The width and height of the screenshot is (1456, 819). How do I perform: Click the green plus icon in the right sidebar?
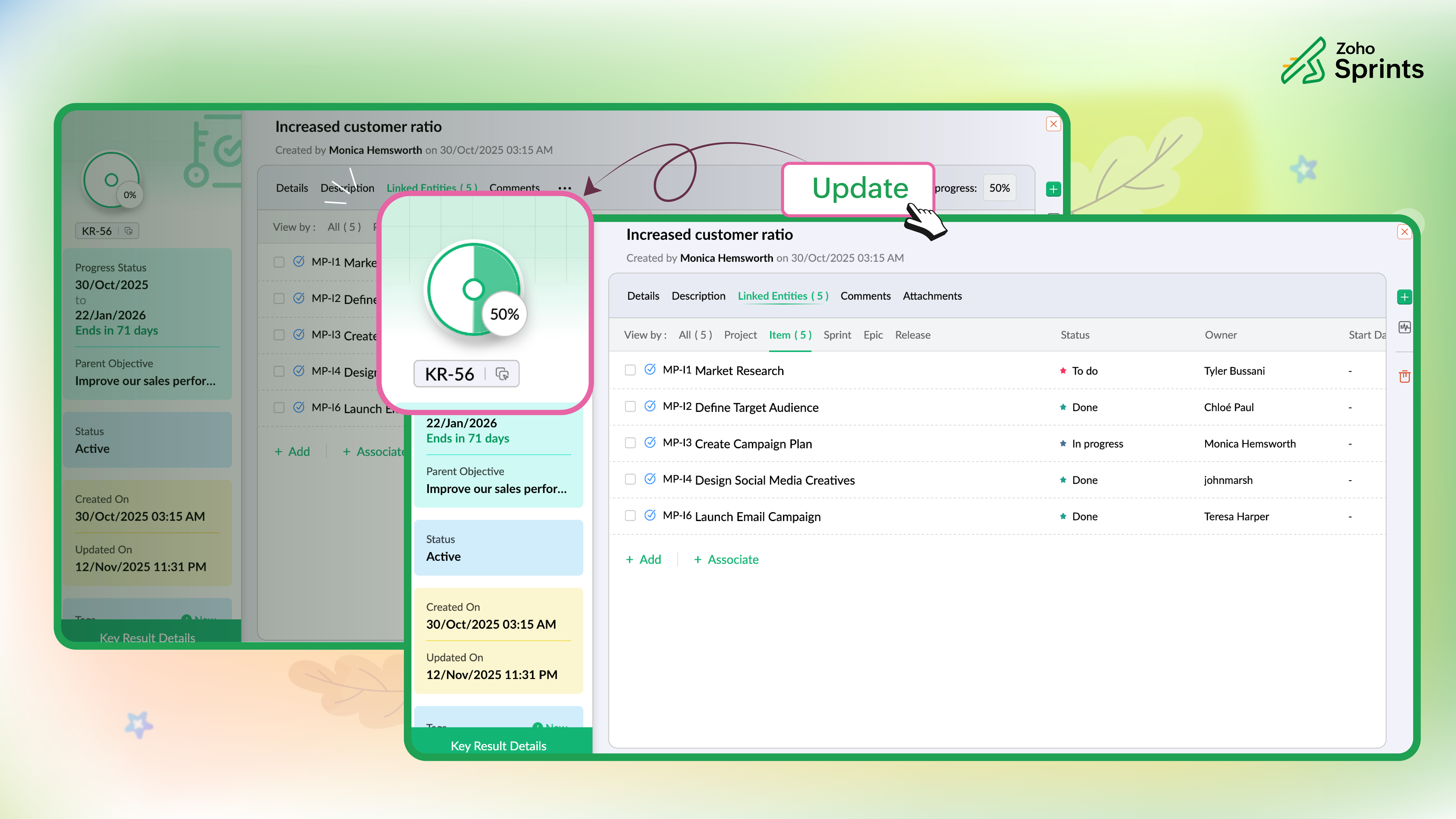tap(1404, 297)
